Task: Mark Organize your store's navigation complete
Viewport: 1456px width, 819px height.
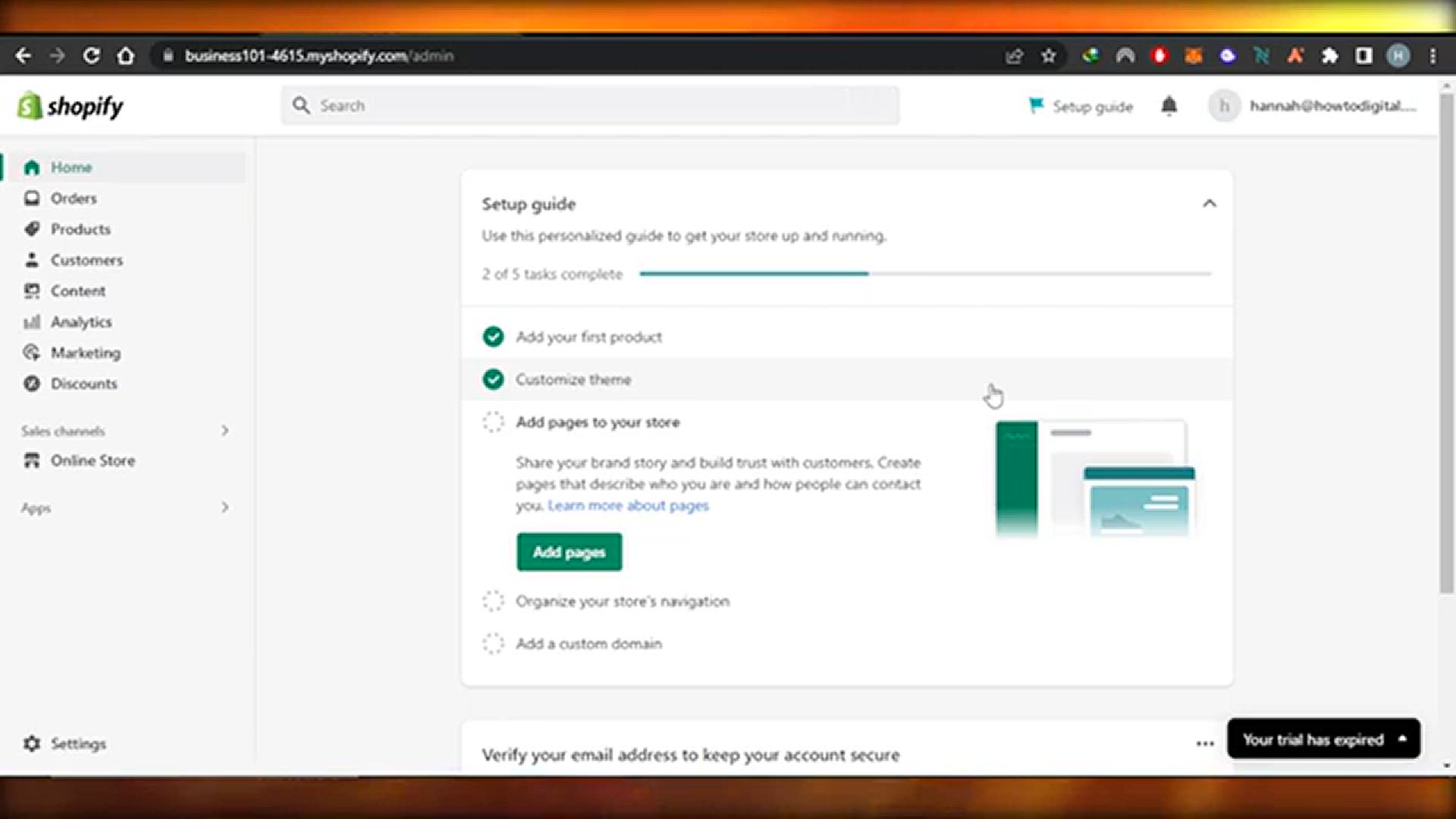Action: pyautogui.click(x=493, y=601)
